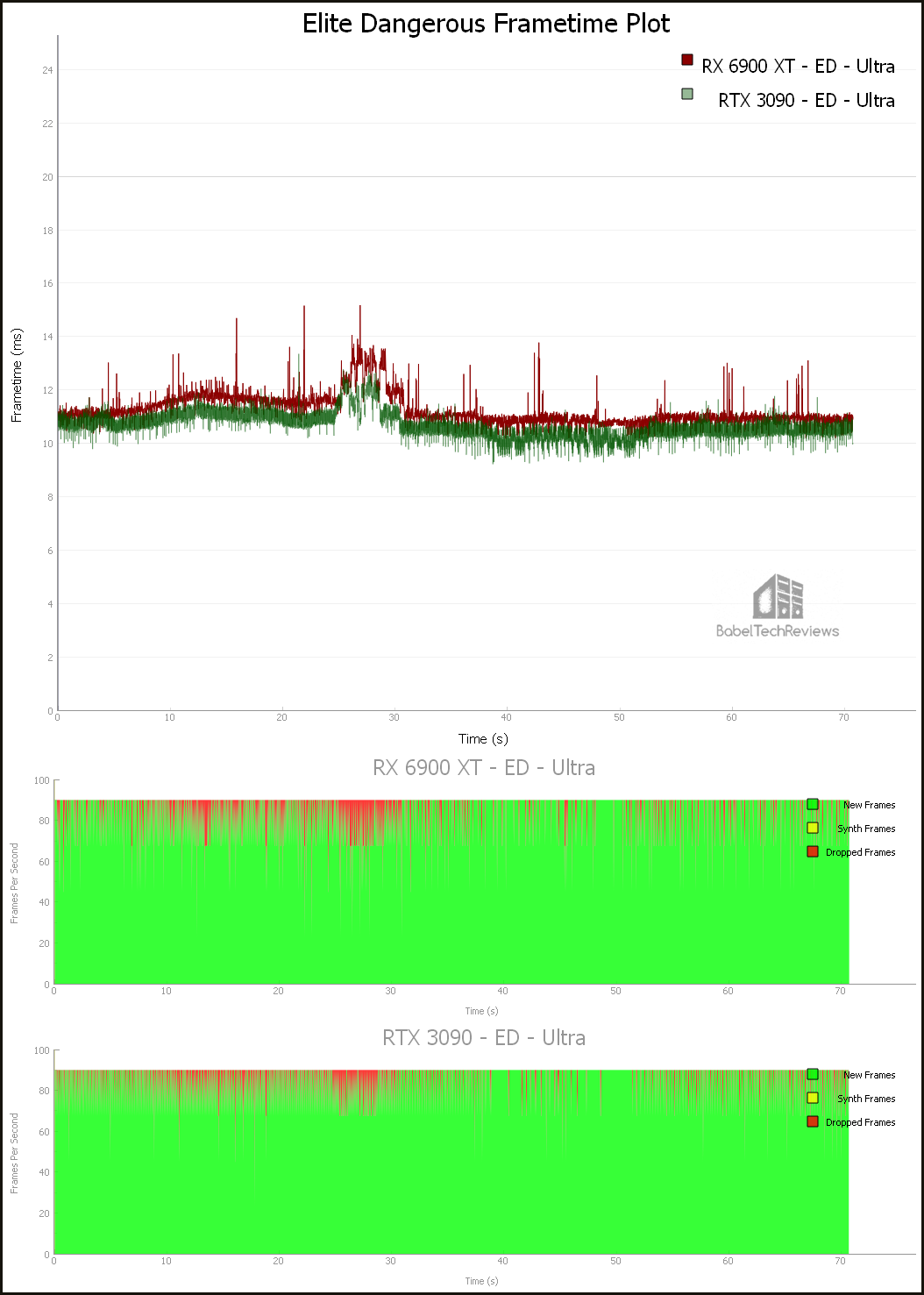Click the '6' tick on the frametime axis
This screenshot has width=924, height=1295.
50,551
